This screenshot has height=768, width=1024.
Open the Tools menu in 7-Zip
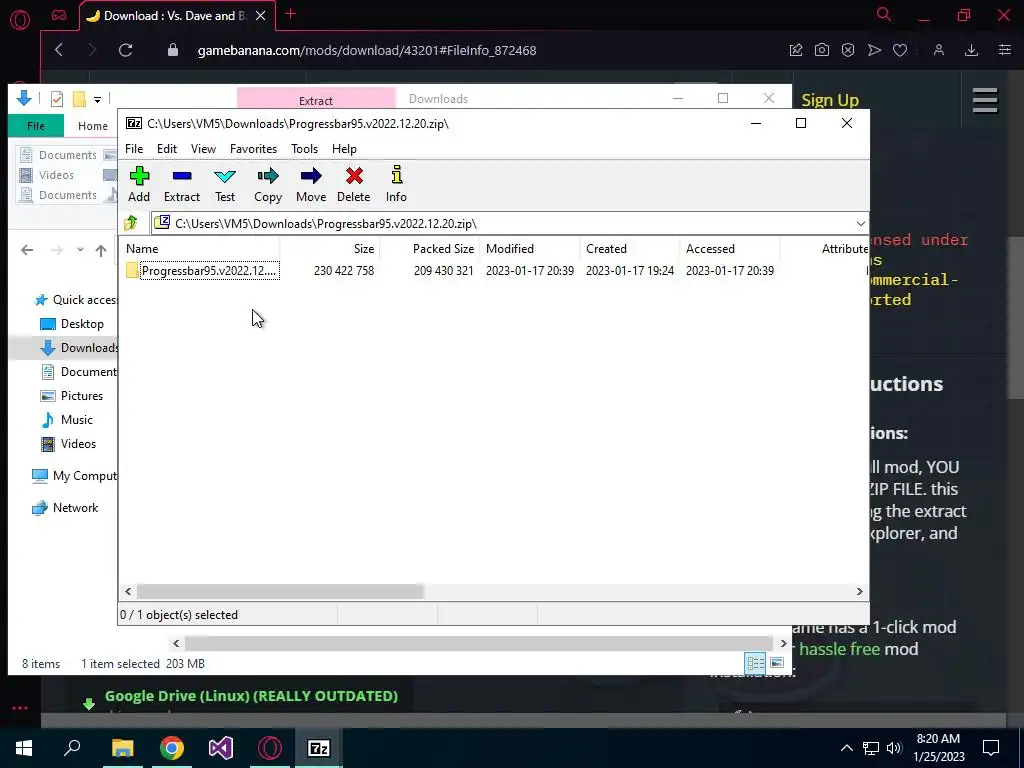coord(304,149)
